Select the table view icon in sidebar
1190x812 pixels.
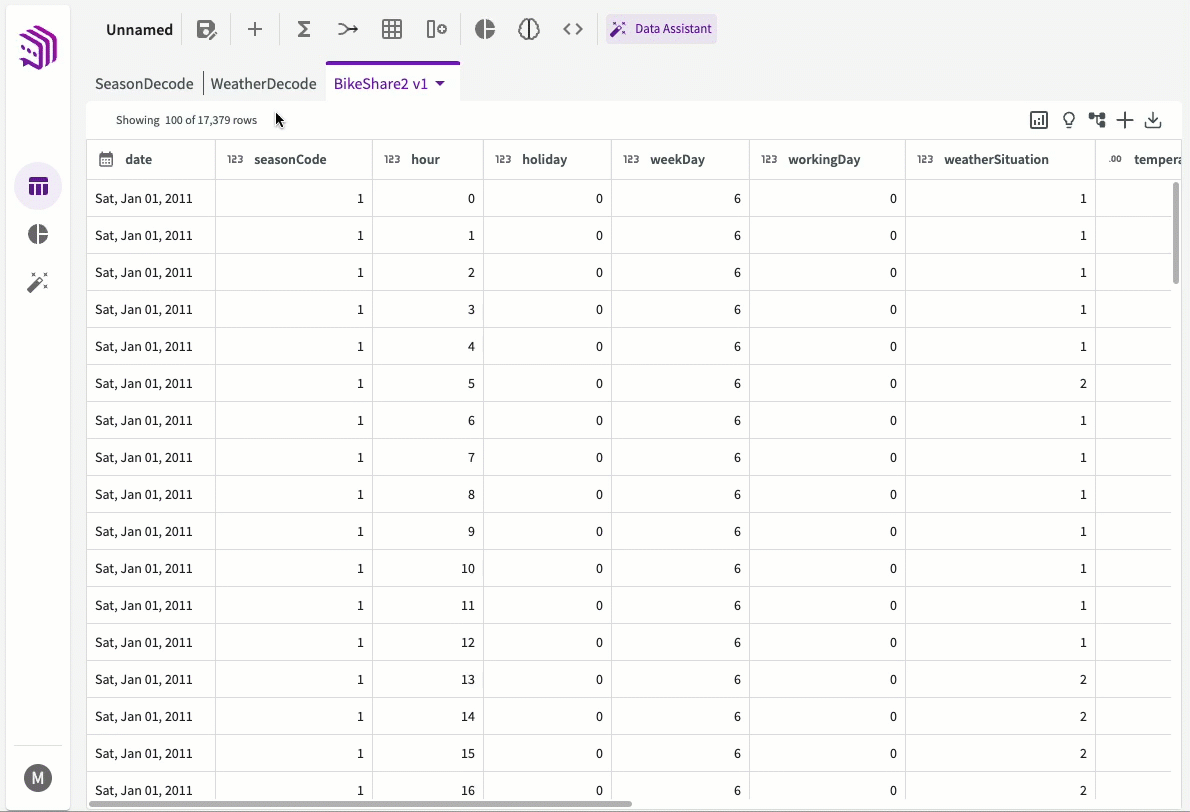(x=38, y=186)
